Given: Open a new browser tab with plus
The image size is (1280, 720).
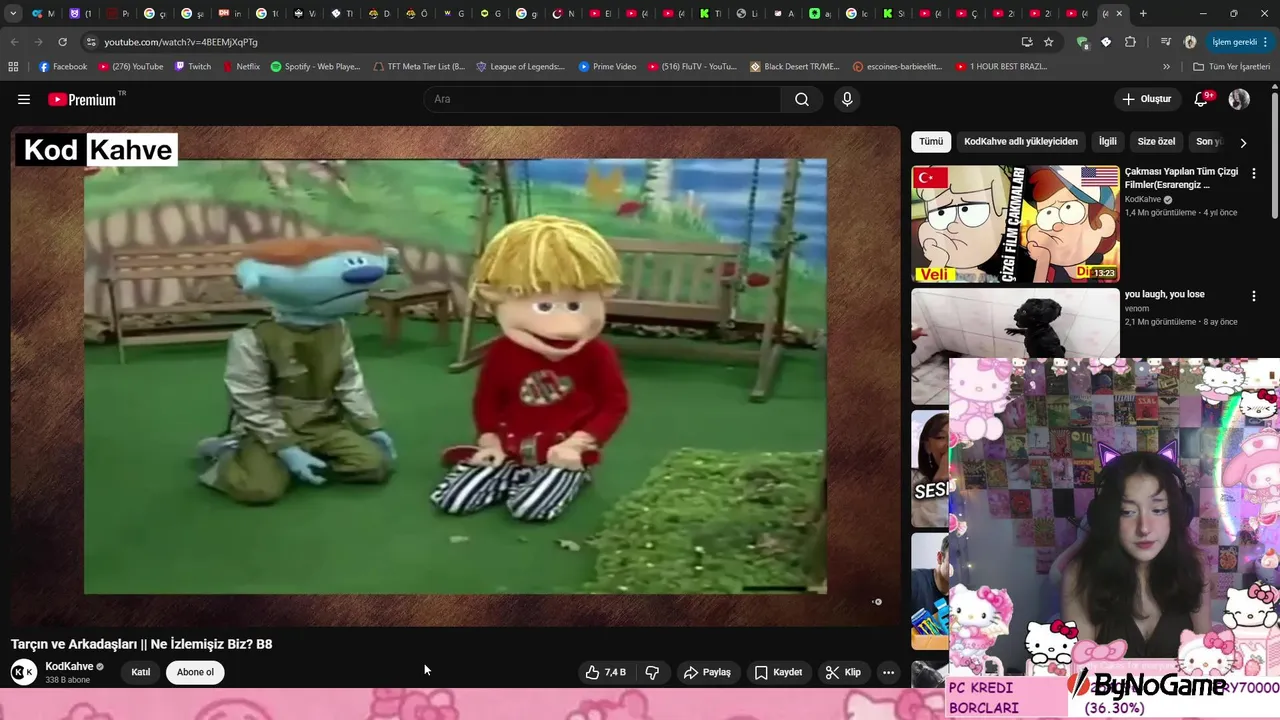Looking at the screenshot, I should pyautogui.click(x=1143, y=14).
